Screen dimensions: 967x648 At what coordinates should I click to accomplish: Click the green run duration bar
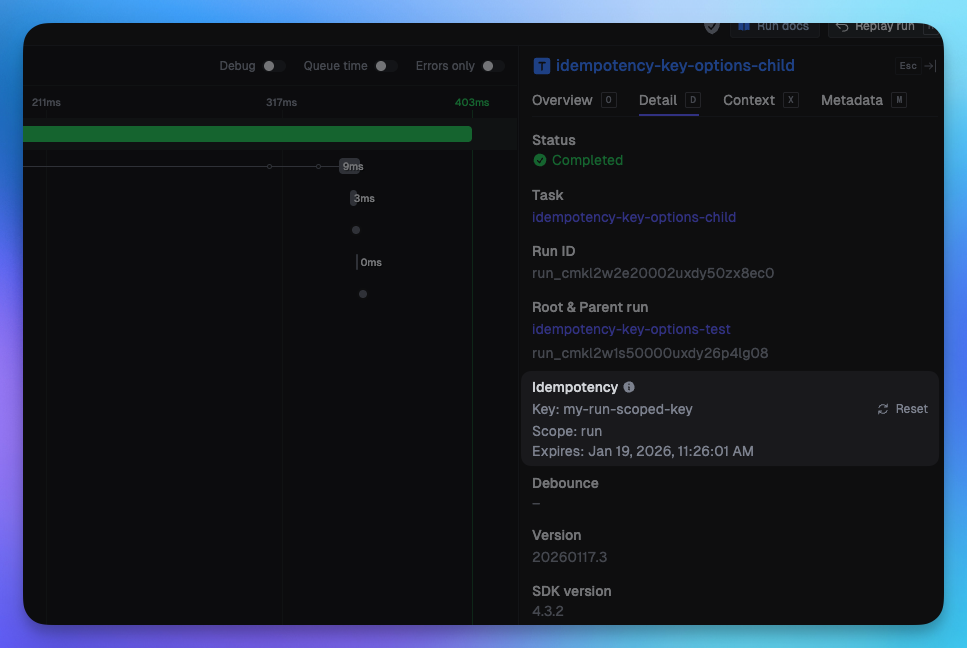tap(250, 133)
